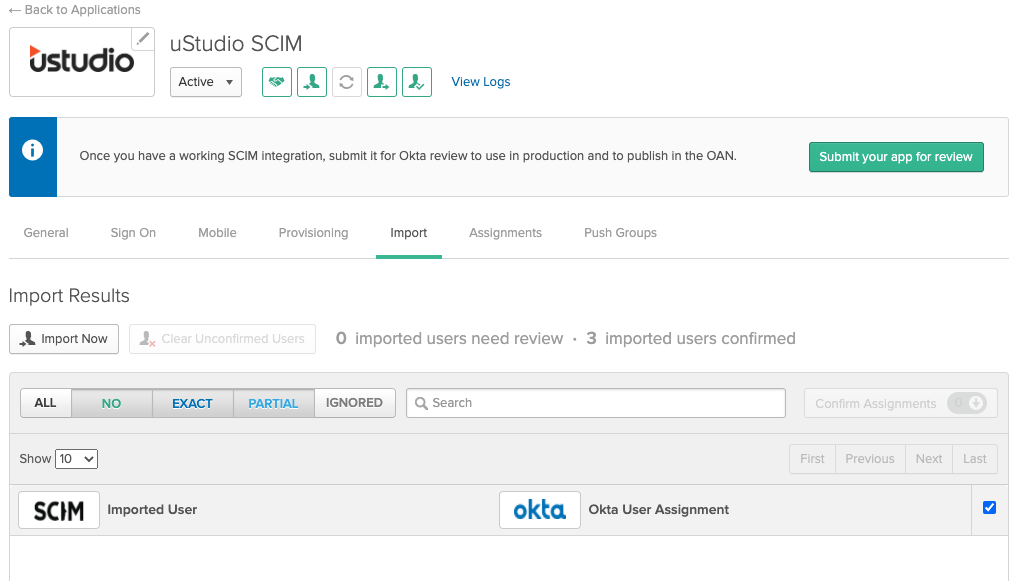Go to Next page of results

coord(929,459)
